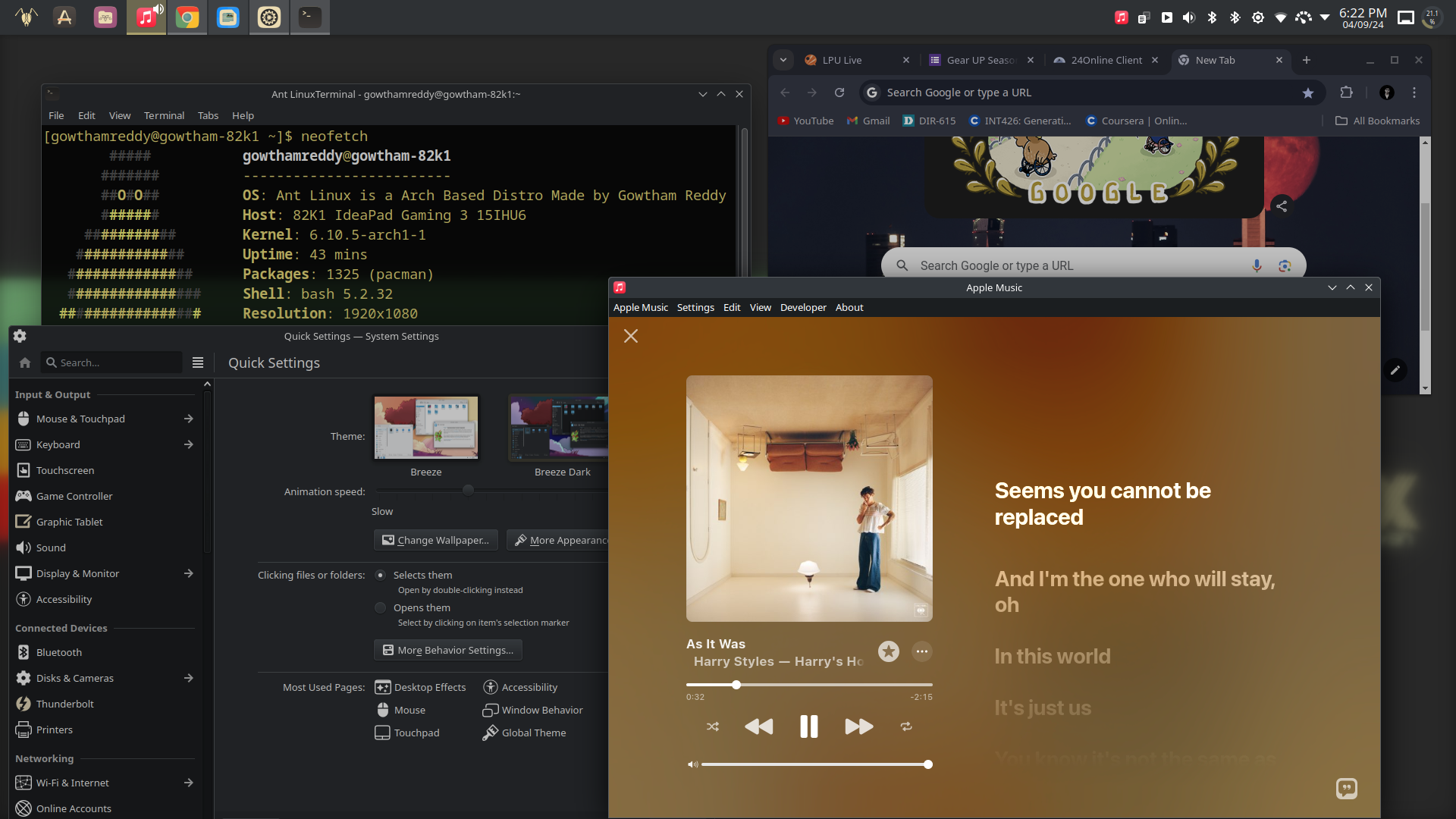Open Chrome from the top panel
Screen dimensions: 1456x819
(187, 17)
